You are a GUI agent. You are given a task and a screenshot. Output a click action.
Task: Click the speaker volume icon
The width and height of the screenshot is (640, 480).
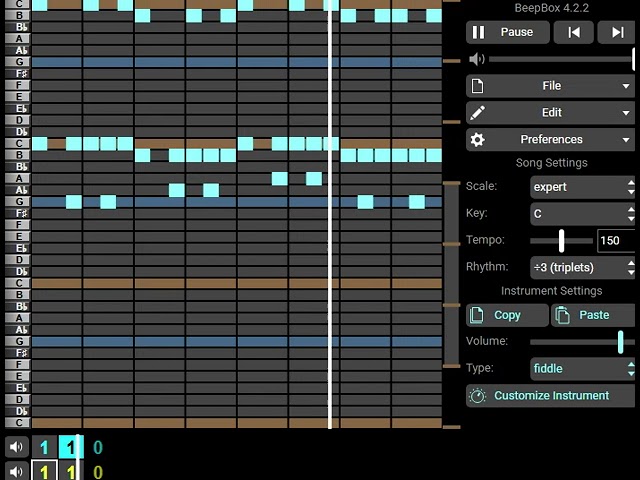[476, 59]
